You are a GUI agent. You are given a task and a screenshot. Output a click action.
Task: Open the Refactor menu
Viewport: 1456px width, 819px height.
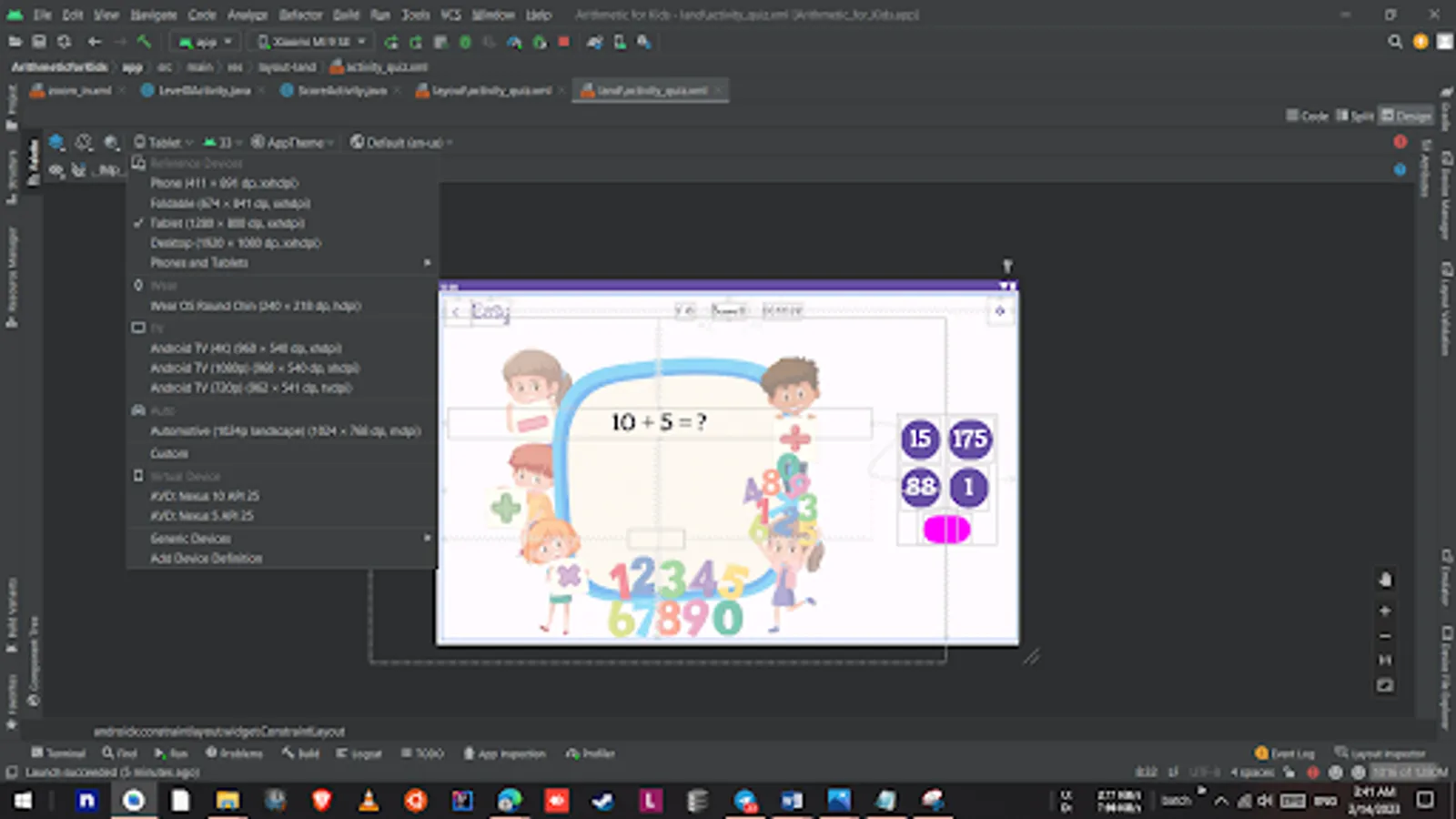[300, 15]
